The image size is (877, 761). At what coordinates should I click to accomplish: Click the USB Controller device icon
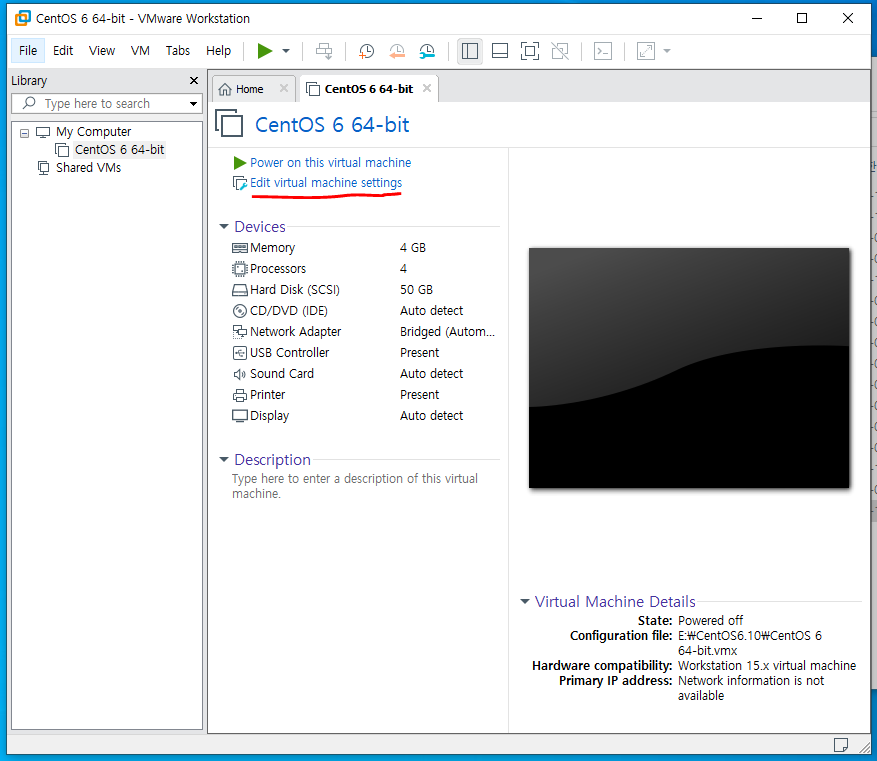[x=239, y=353]
